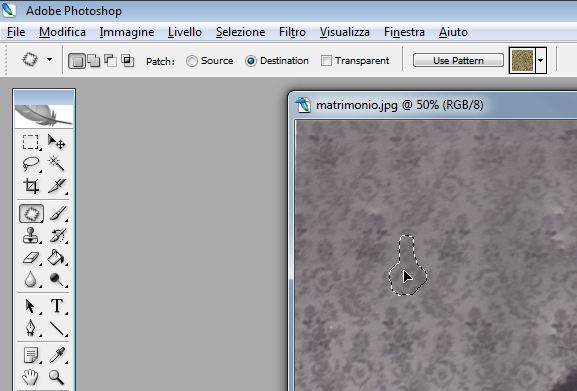Select the Lasso tool
This screenshot has height=391, width=577.
tap(31, 163)
